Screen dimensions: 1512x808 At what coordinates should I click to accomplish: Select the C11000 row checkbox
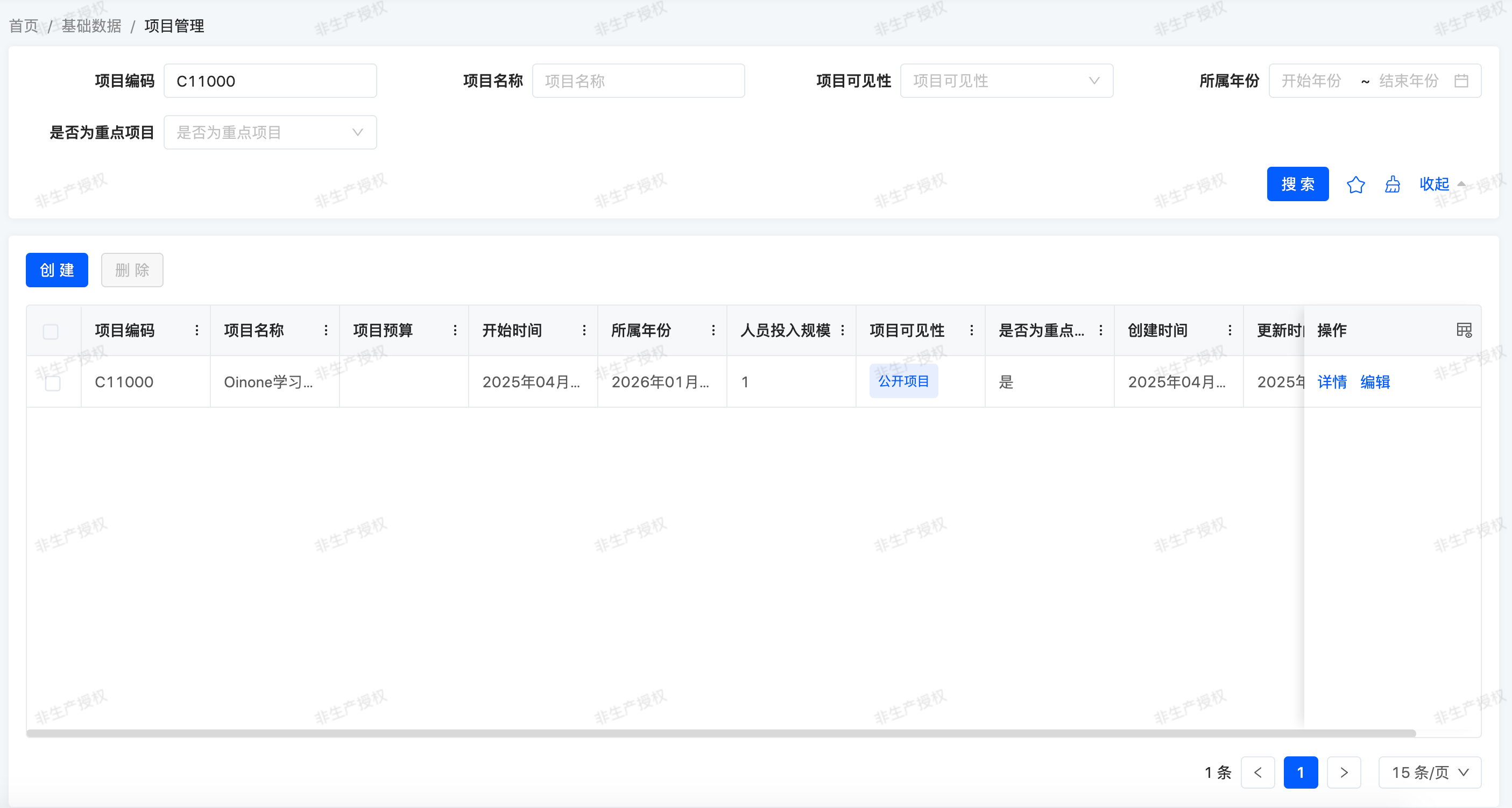pyautogui.click(x=53, y=383)
